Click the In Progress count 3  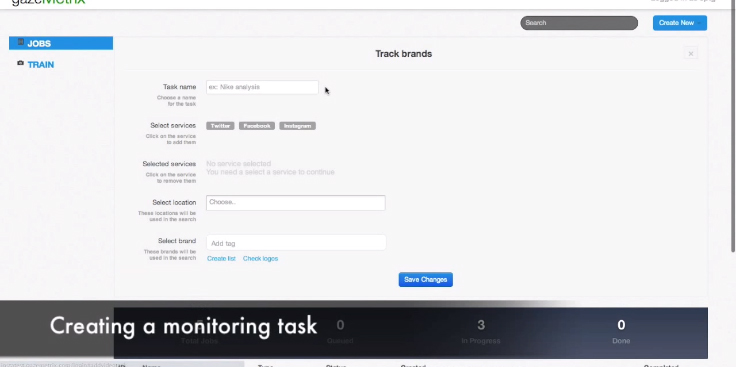[x=481, y=325]
